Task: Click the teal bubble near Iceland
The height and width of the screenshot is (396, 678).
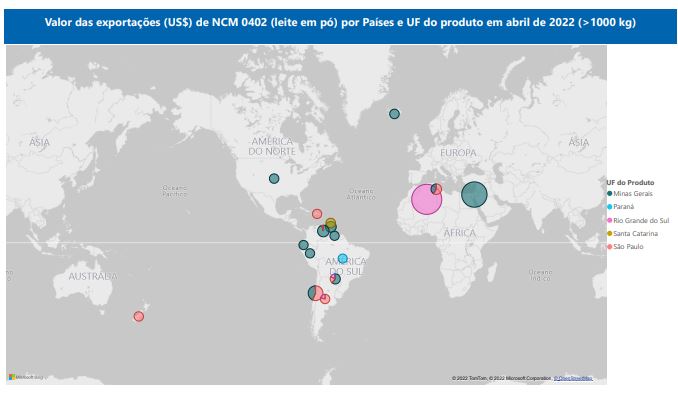Action: [394, 114]
